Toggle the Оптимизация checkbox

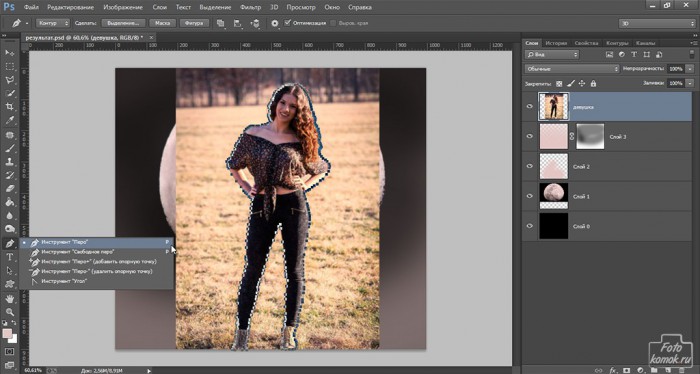pos(288,23)
